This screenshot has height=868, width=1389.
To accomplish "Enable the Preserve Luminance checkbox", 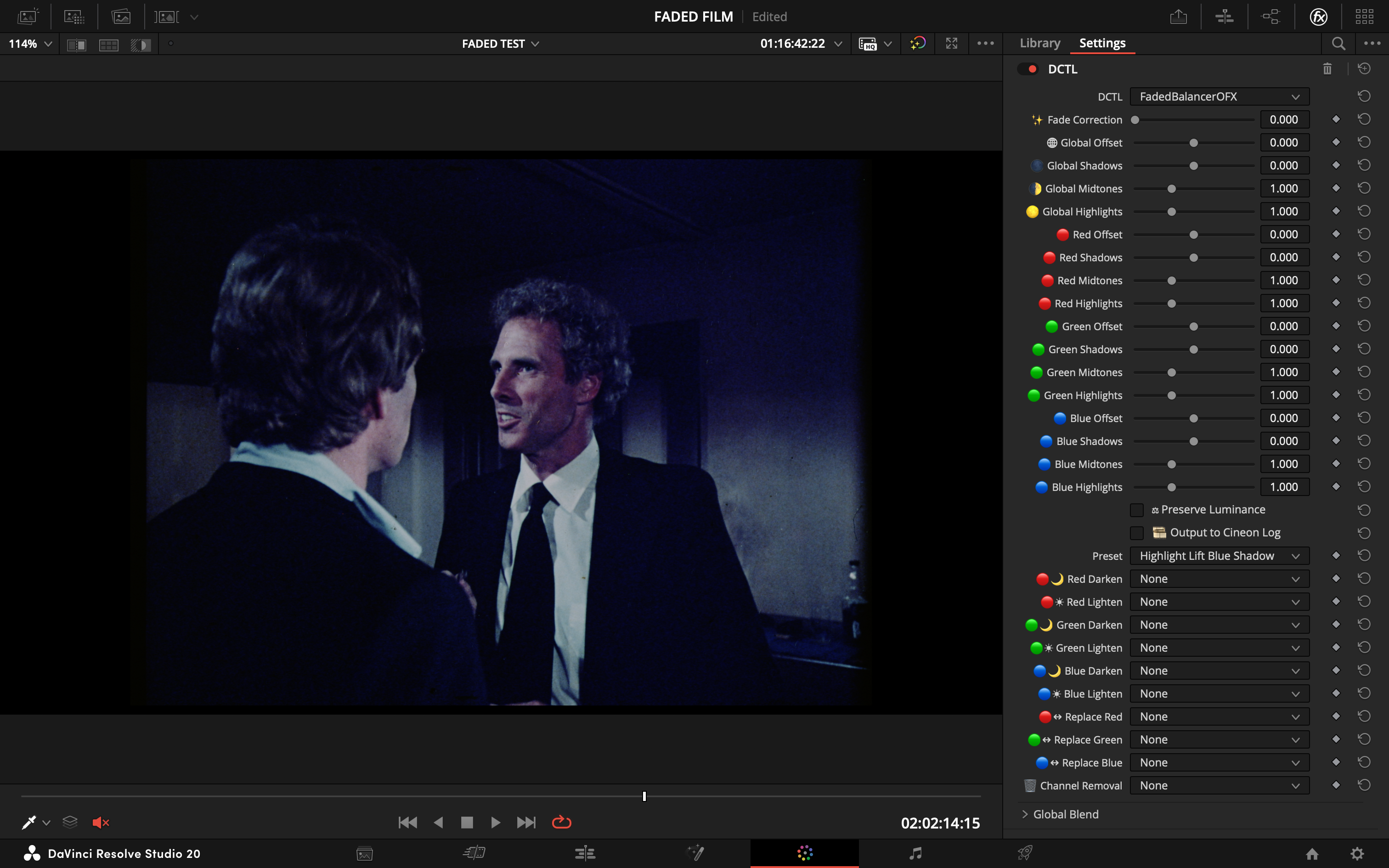I will (1136, 510).
